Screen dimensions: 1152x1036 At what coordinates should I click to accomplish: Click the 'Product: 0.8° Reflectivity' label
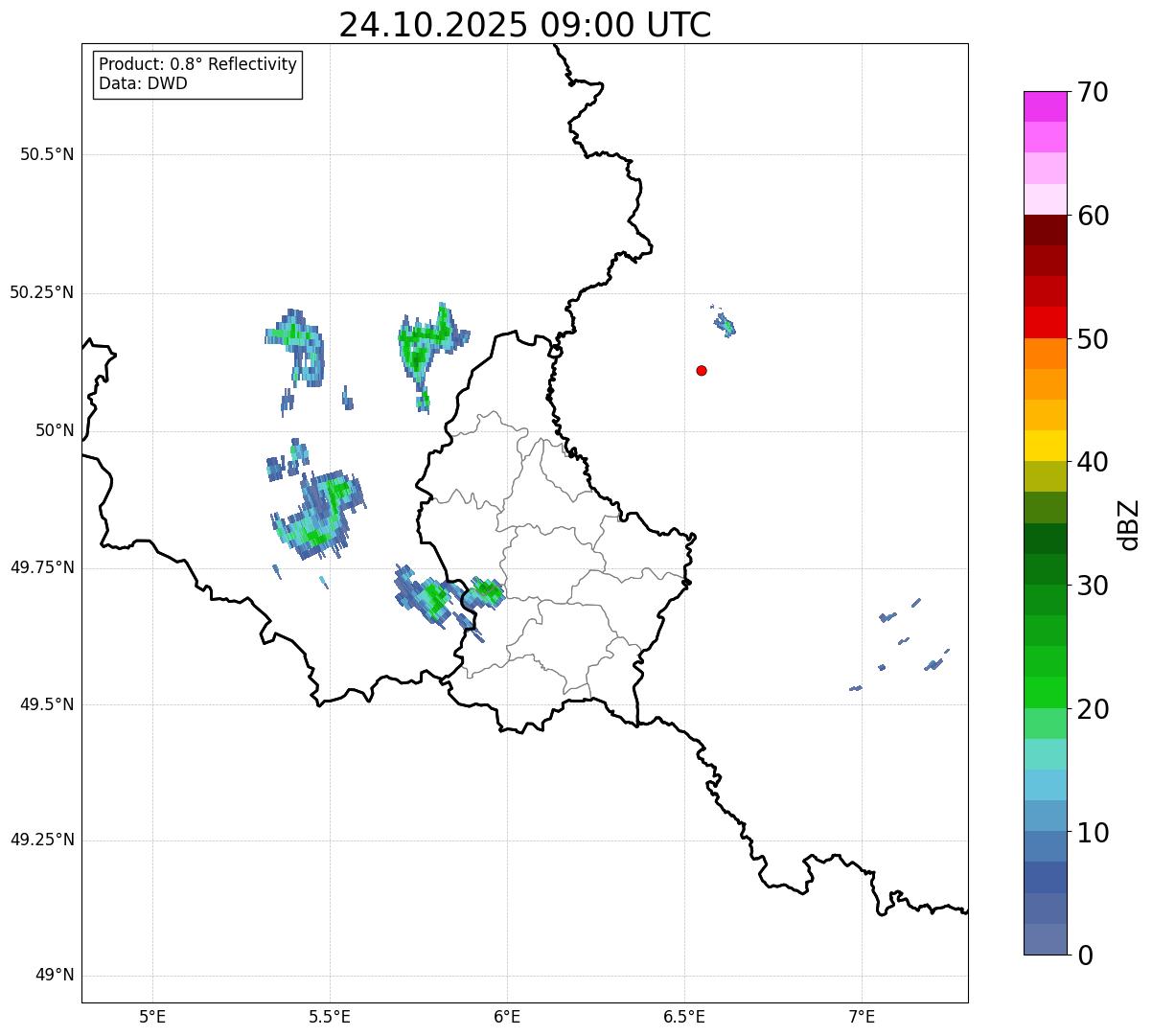tap(198, 64)
